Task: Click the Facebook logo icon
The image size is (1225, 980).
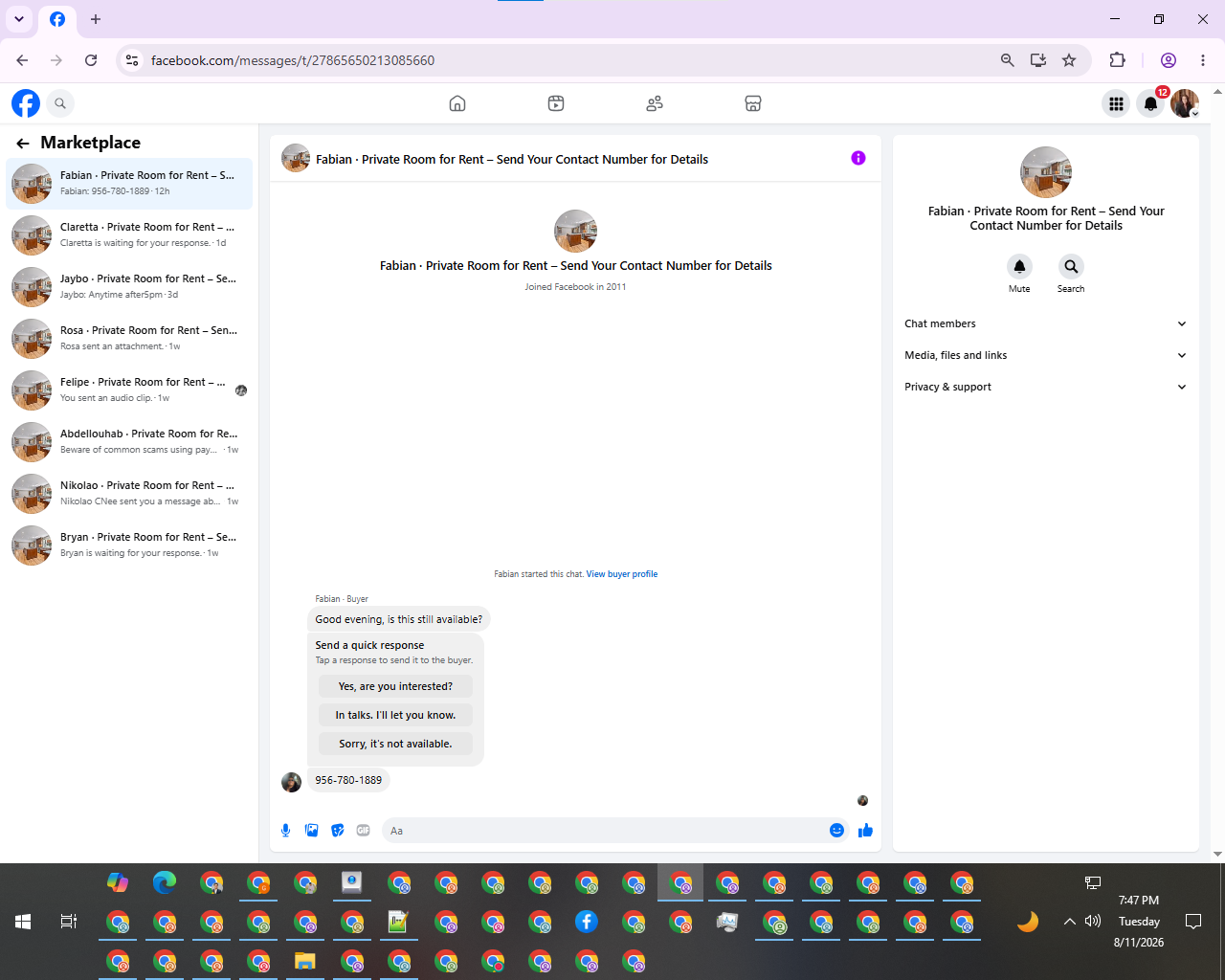Action: click(x=26, y=103)
